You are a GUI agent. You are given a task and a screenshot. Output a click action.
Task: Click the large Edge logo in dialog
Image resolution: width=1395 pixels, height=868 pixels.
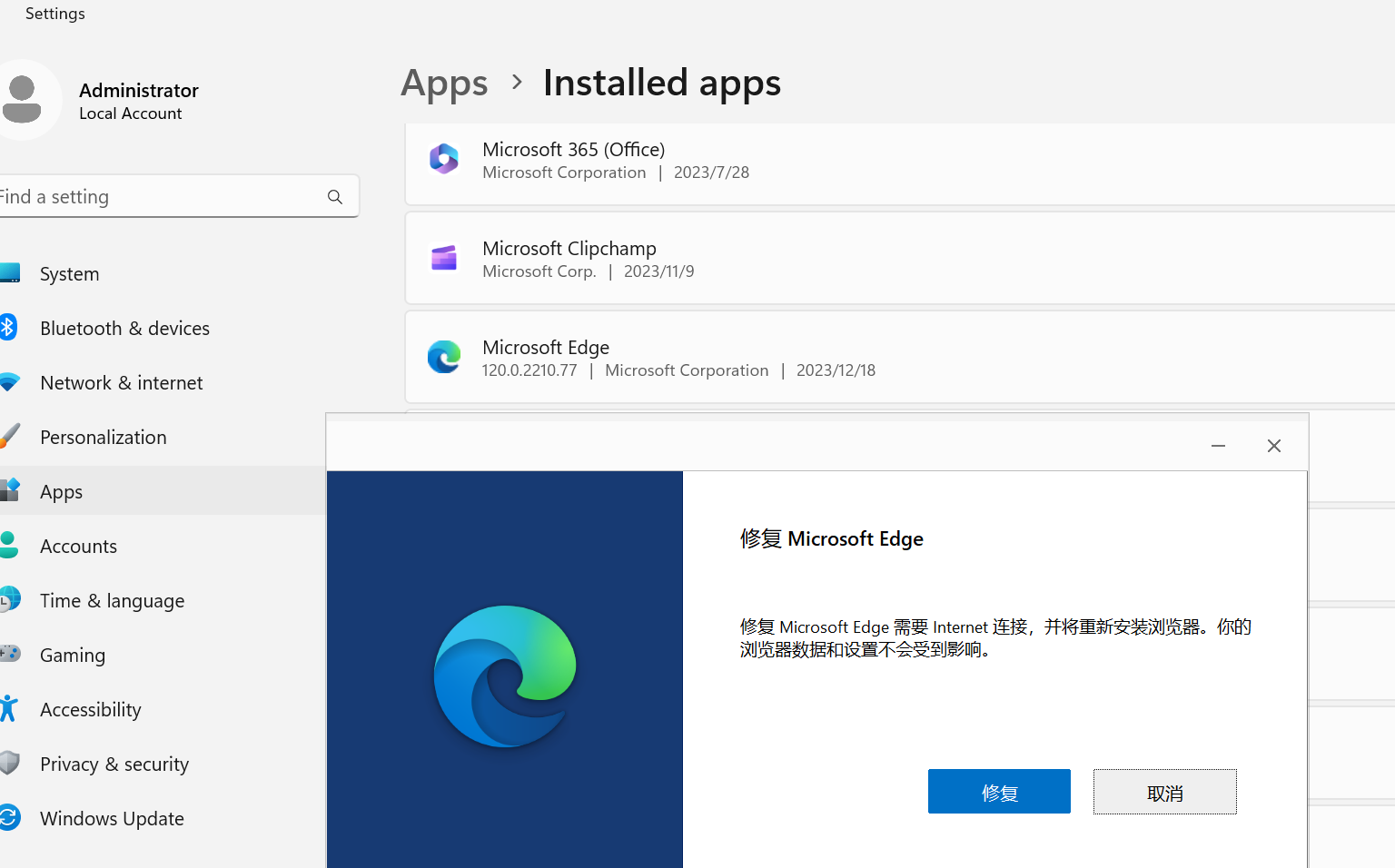pos(505,676)
